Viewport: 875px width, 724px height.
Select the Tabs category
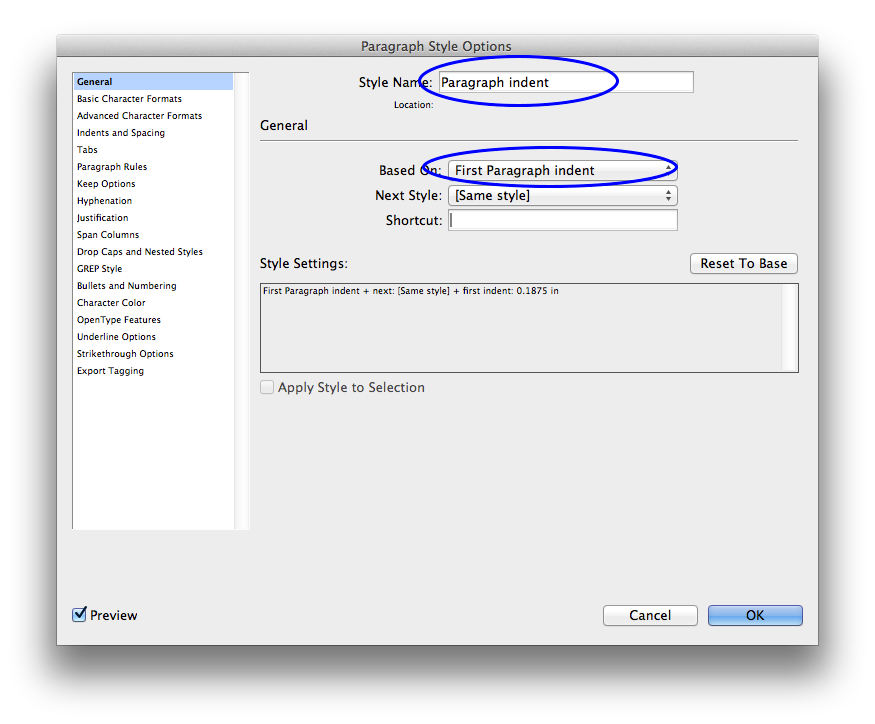point(87,150)
